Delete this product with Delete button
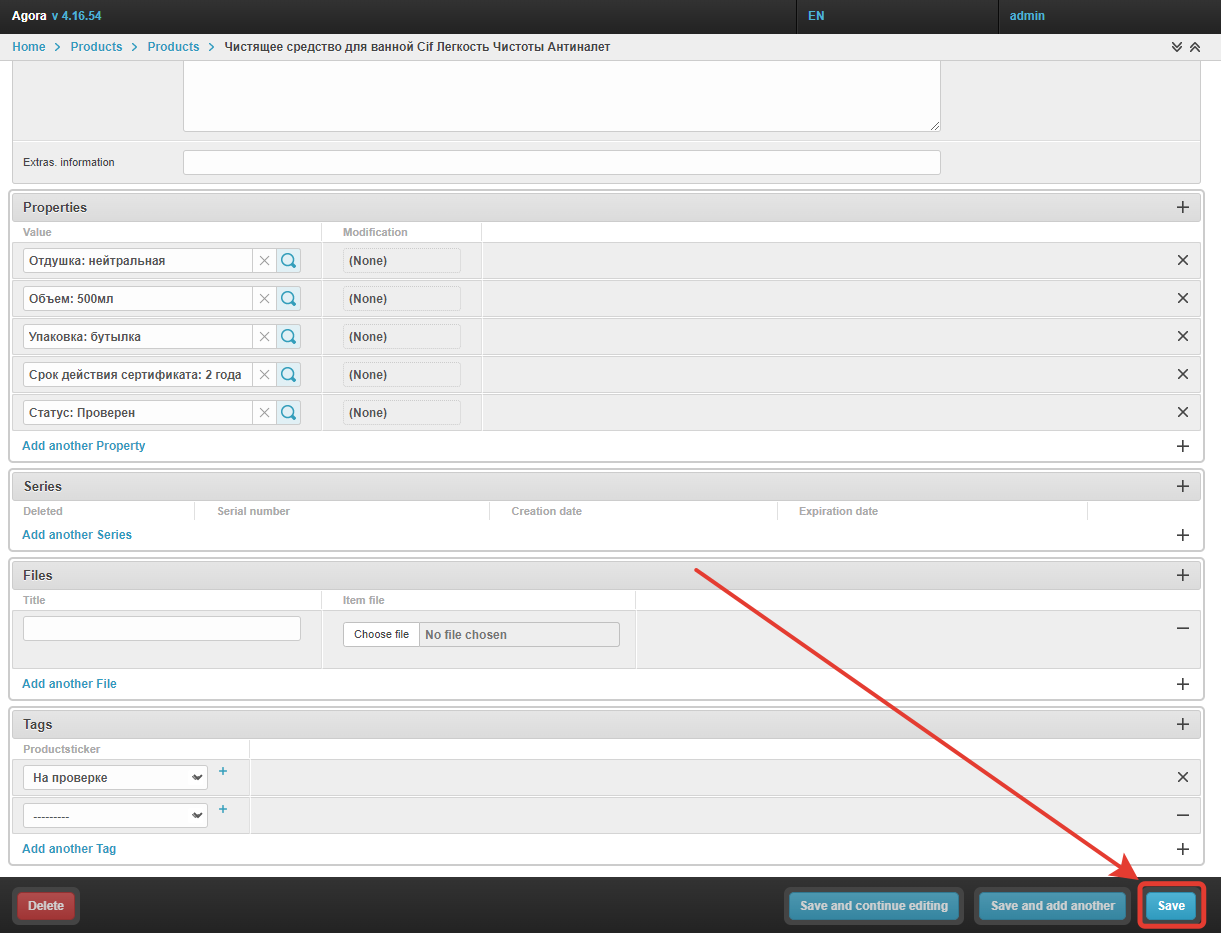Viewport: 1221px width, 933px height. coord(46,906)
